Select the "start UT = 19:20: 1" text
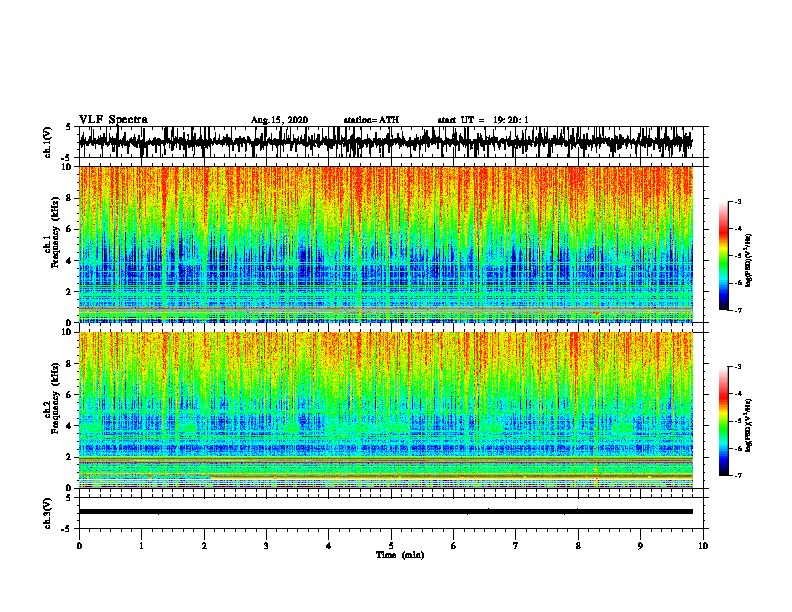The width and height of the screenshot is (792, 612). (483, 120)
